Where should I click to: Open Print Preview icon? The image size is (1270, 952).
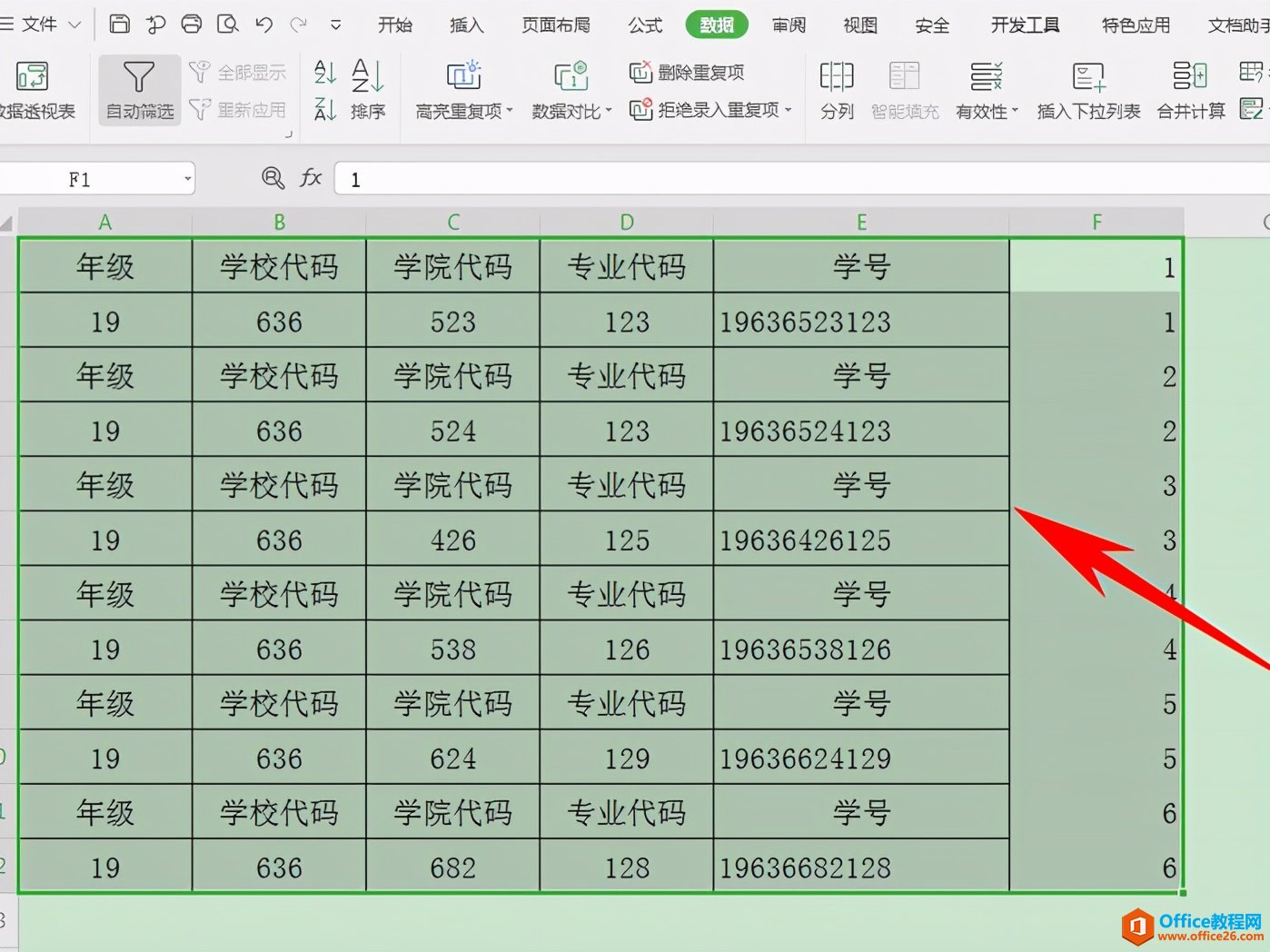click(227, 24)
